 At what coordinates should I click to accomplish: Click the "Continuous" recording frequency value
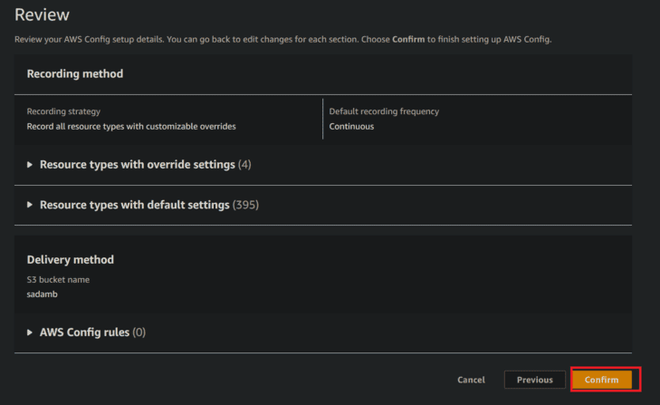(351, 127)
